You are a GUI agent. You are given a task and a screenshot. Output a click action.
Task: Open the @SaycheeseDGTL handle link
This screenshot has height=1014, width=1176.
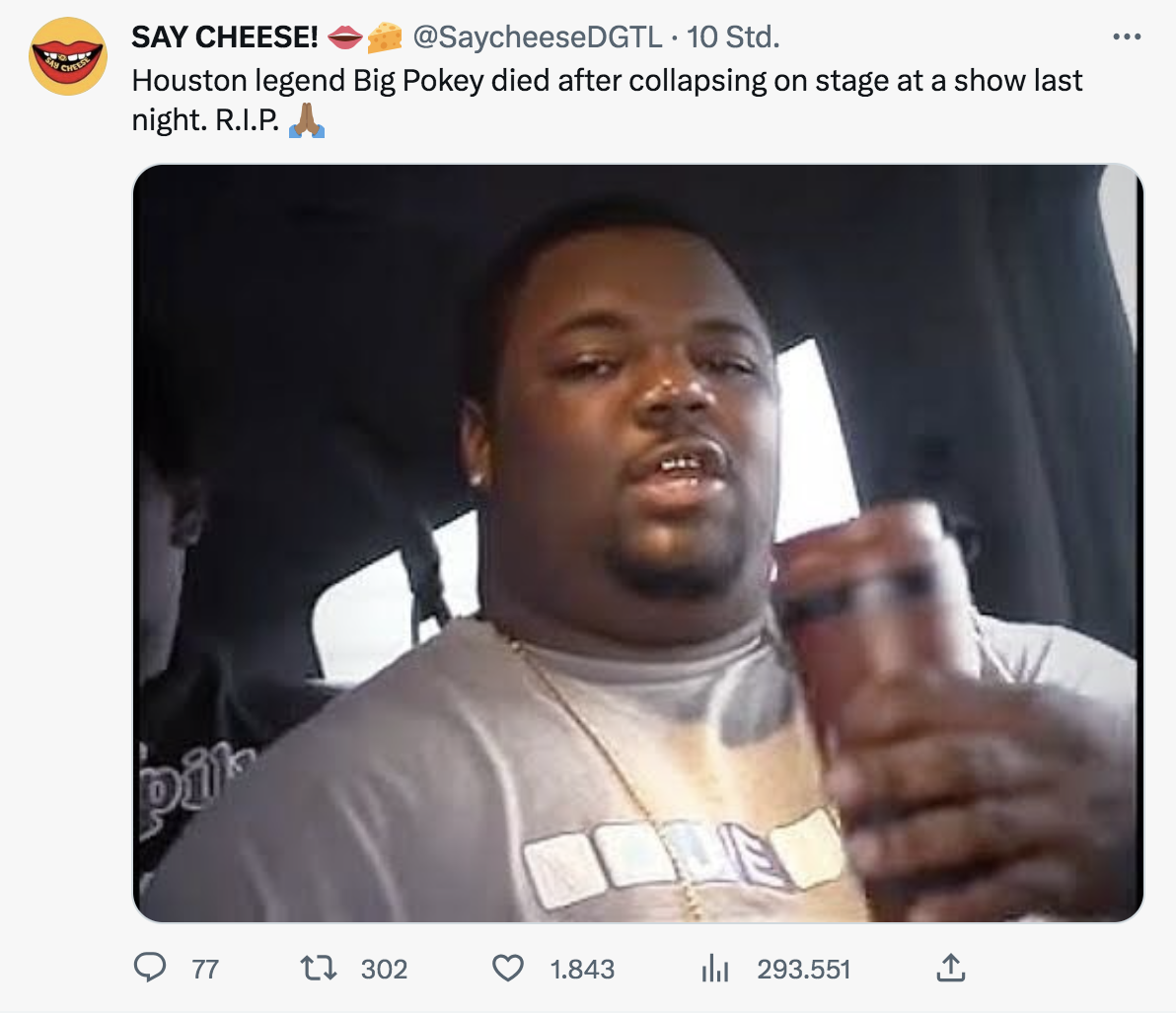(537, 37)
